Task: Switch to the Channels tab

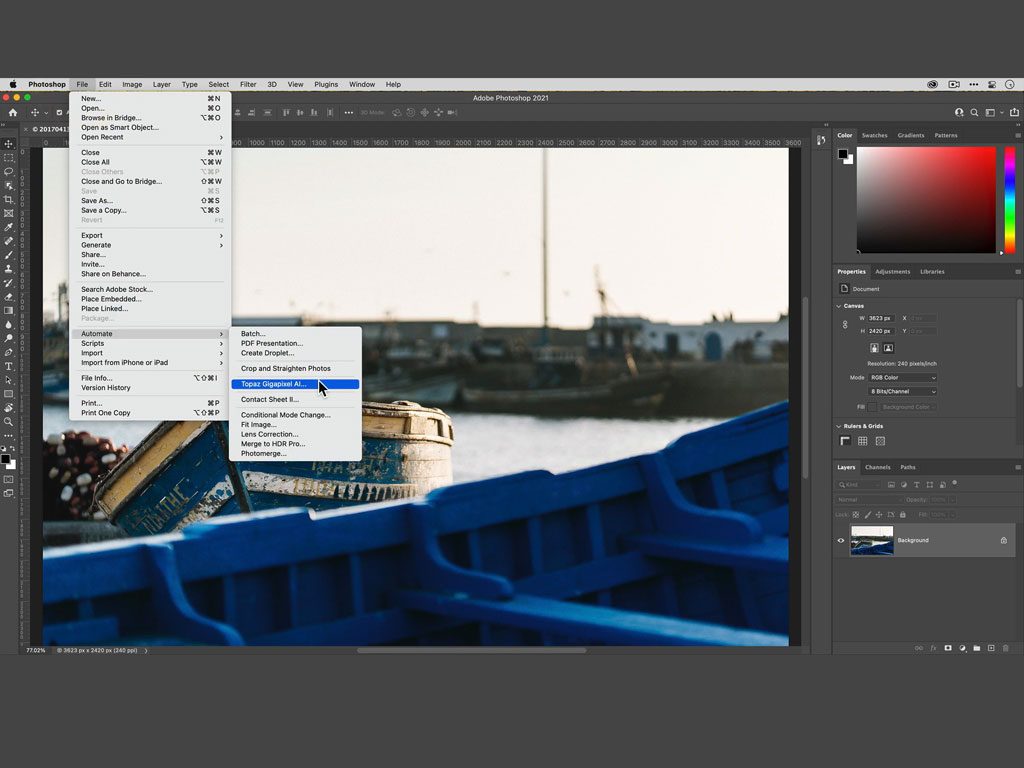Action: point(877,467)
